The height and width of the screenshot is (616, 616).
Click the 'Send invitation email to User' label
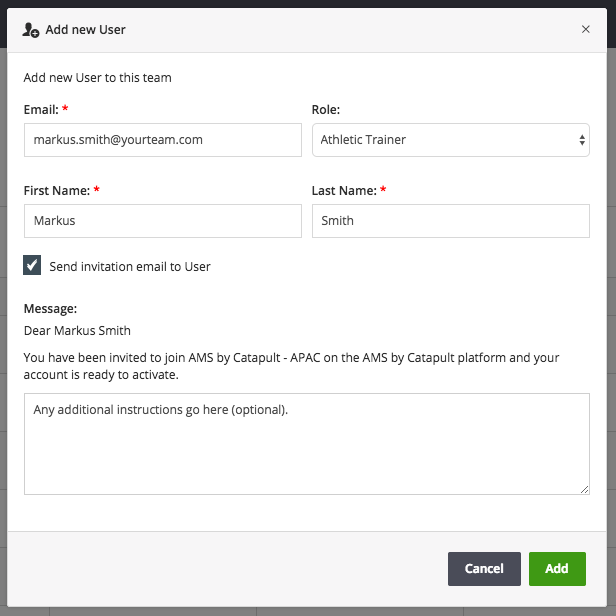[x=130, y=267]
